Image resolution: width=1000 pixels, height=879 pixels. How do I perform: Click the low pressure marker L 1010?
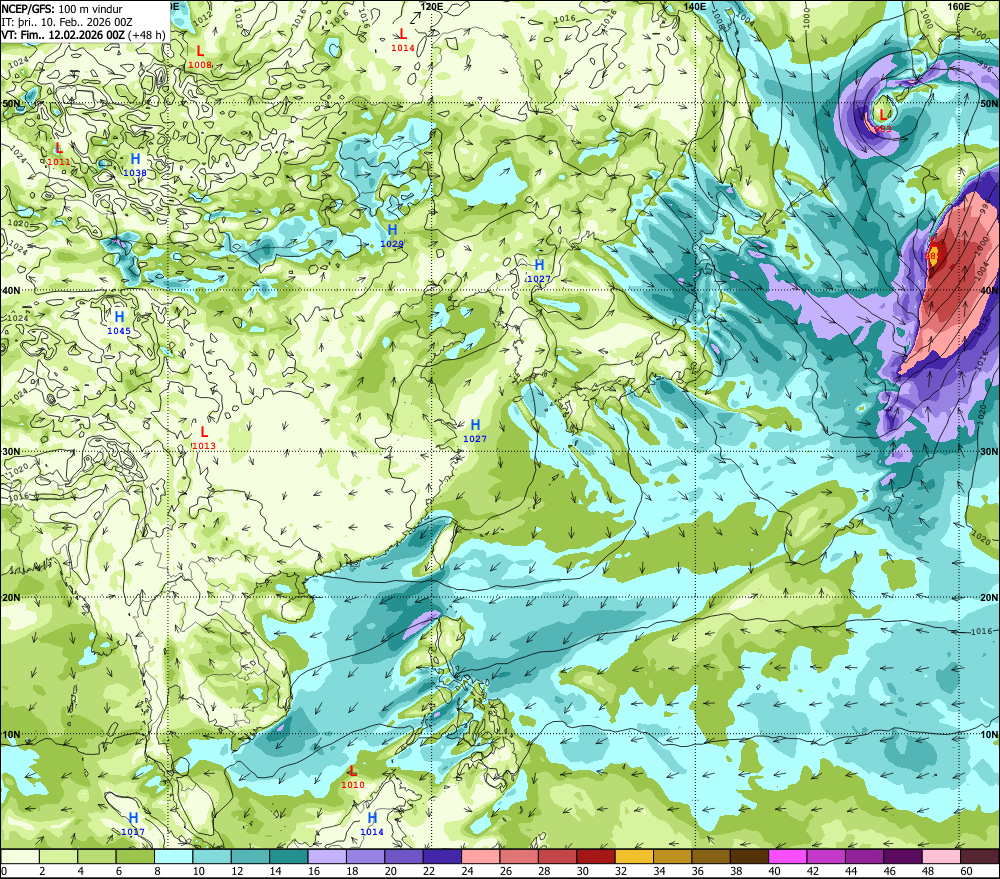[x=353, y=777]
